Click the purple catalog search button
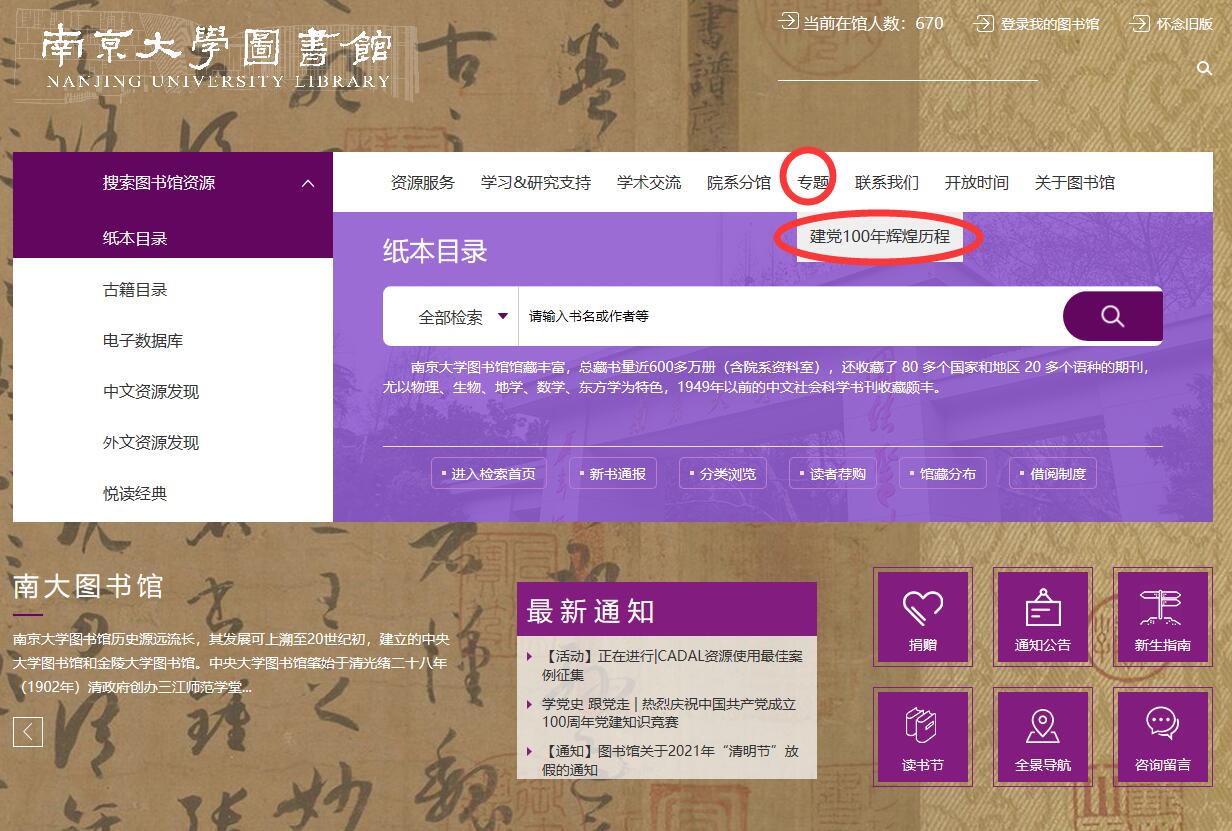The image size is (1232, 831). pos(1112,316)
